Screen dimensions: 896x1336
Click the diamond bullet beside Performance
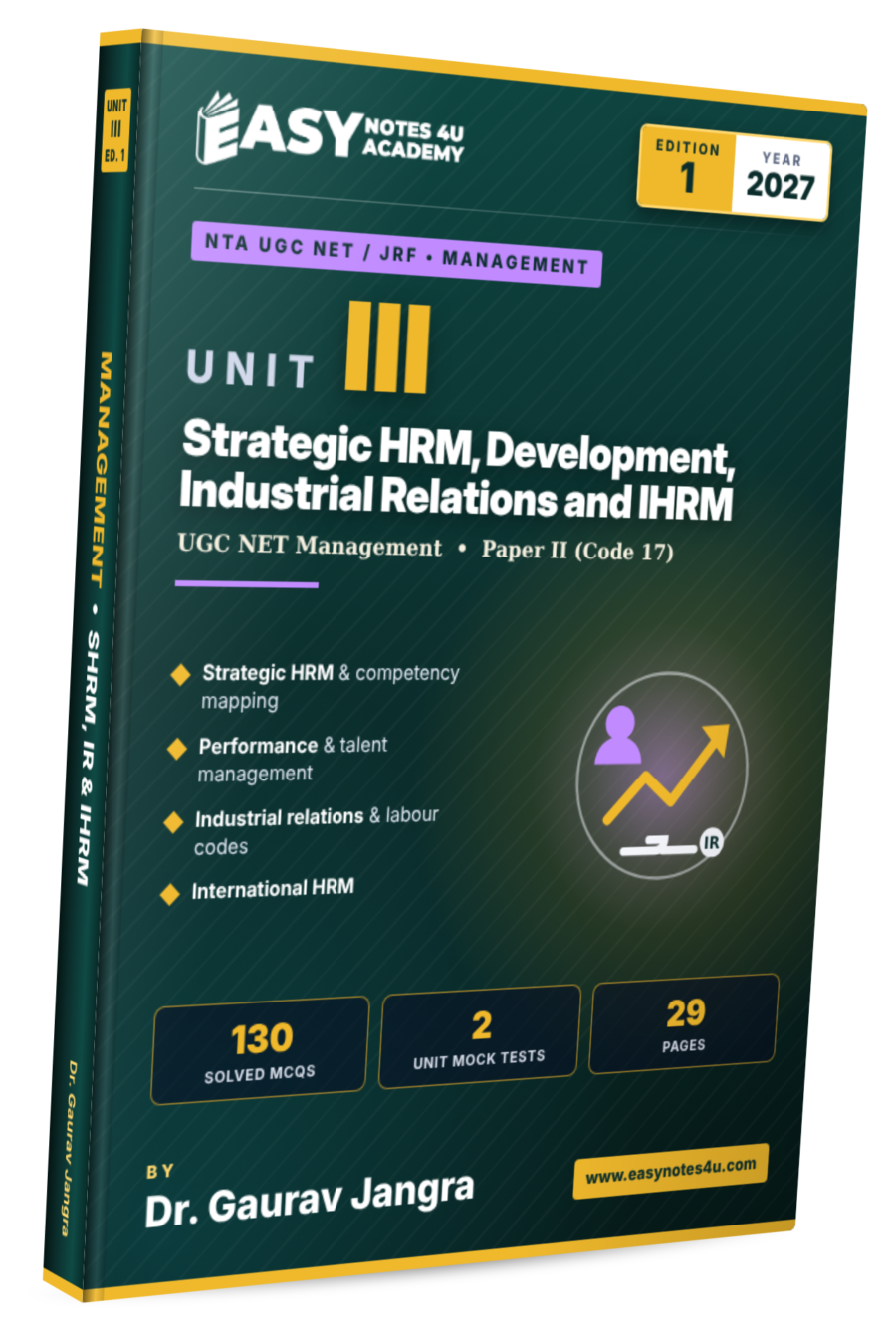(x=176, y=748)
